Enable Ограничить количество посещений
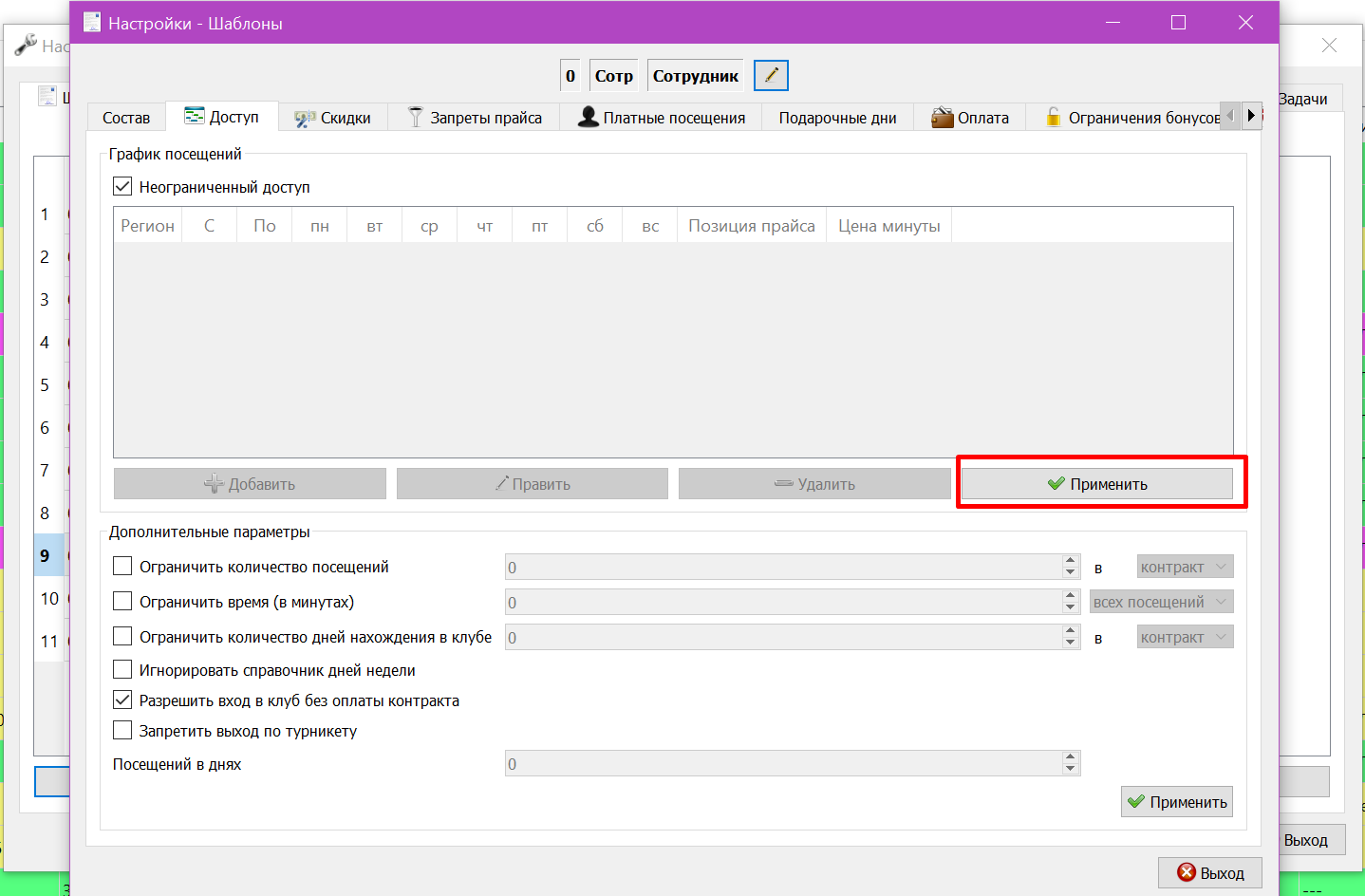This screenshot has width=1365, height=896. coord(122,567)
